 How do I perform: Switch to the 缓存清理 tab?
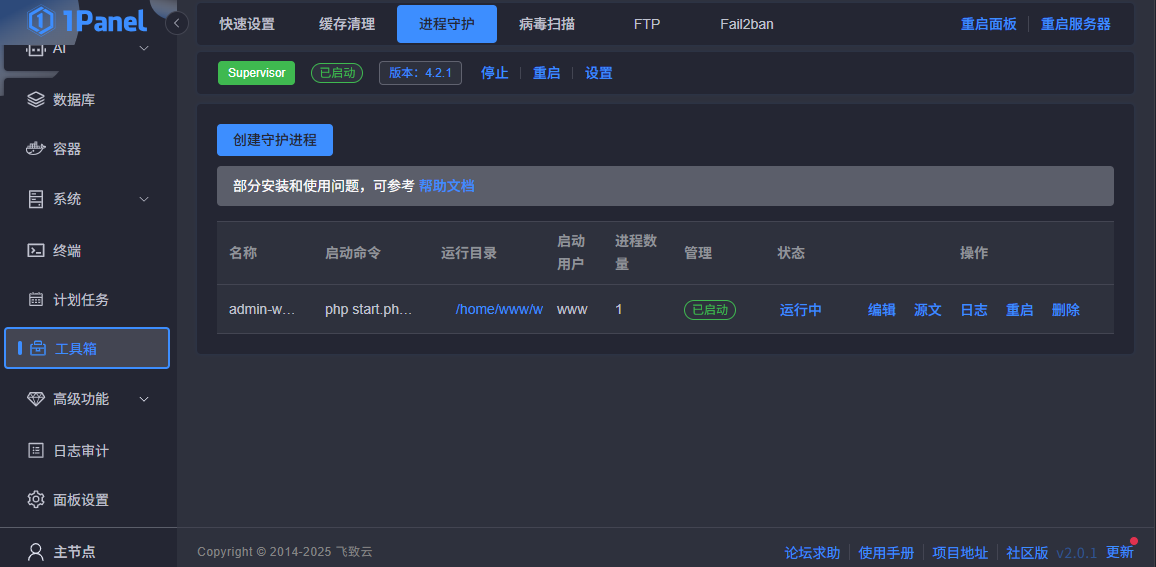(x=347, y=24)
